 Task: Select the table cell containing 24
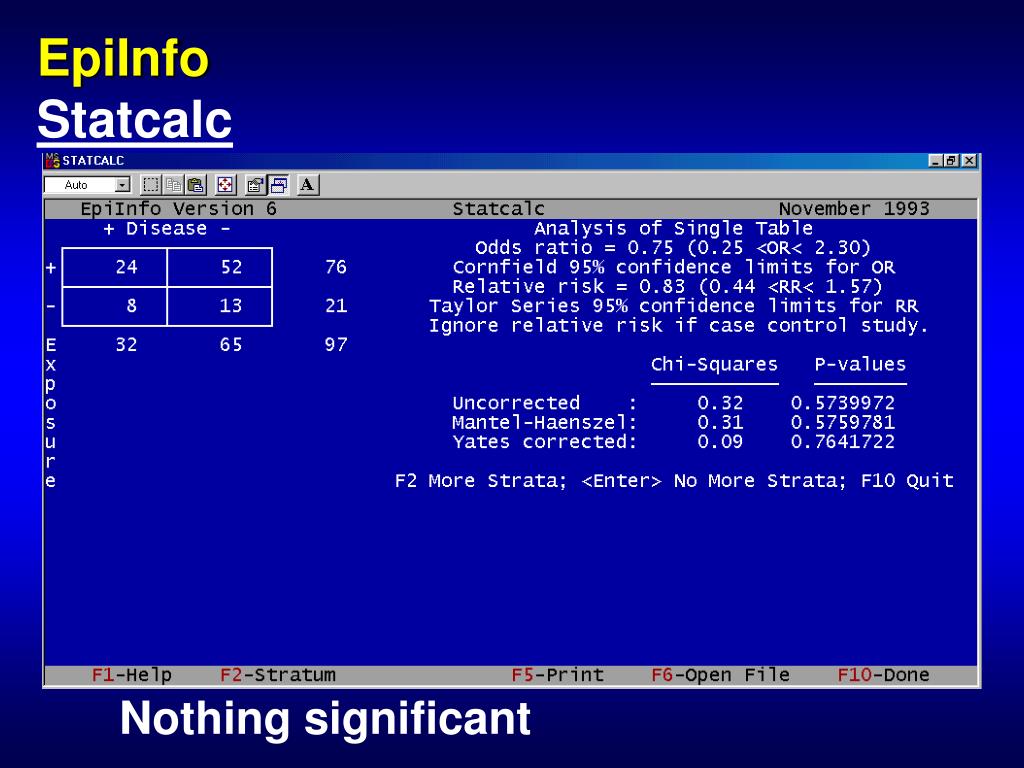(x=115, y=267)
